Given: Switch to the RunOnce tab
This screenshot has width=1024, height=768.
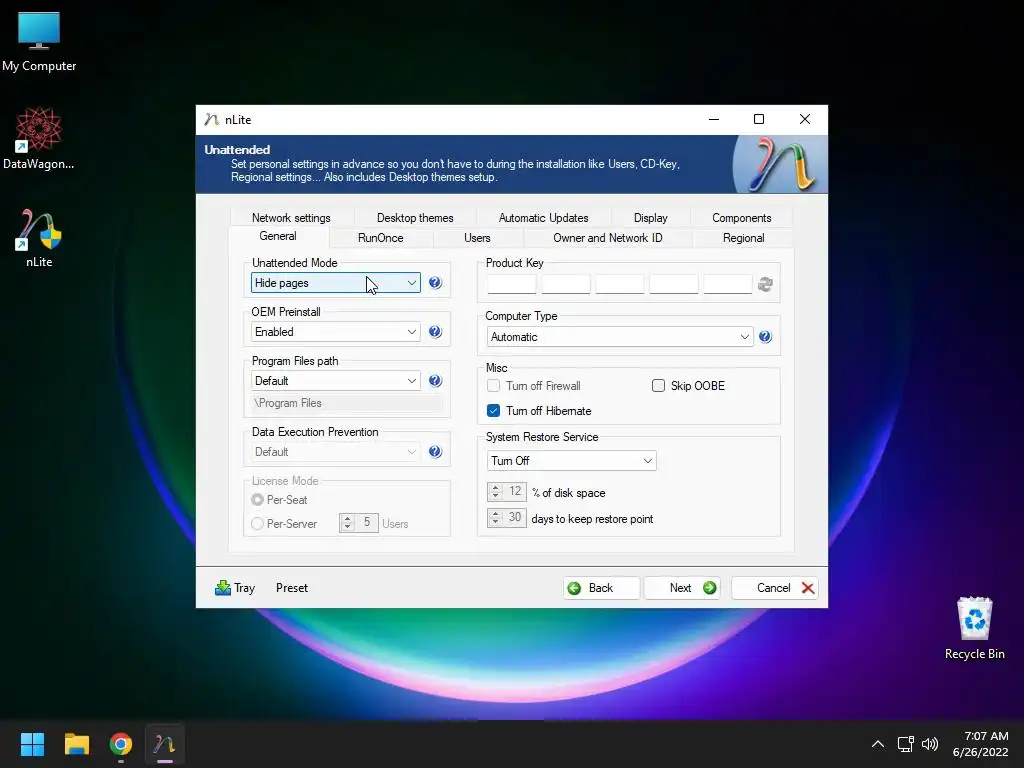Looking at the screenshot, I should (381, 238).
